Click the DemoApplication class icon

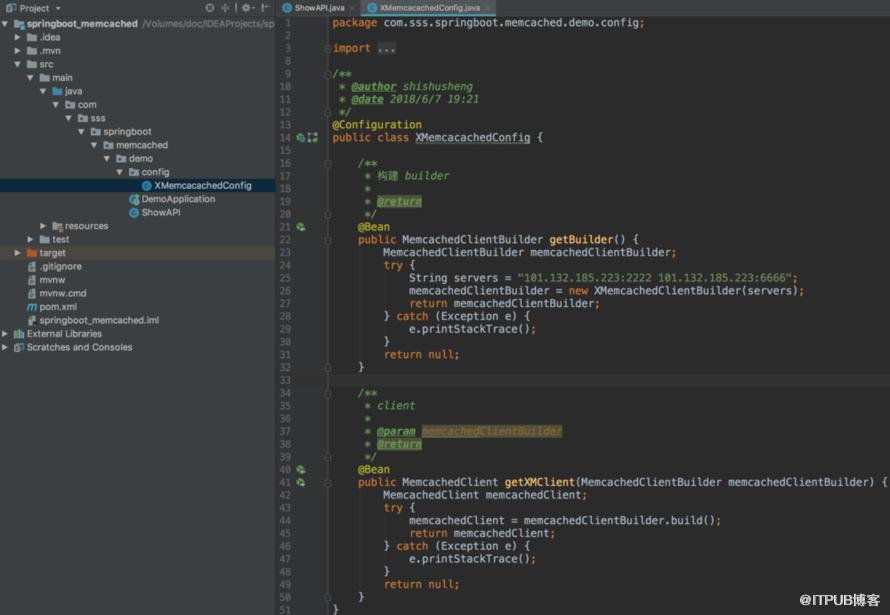click(134, 199)
